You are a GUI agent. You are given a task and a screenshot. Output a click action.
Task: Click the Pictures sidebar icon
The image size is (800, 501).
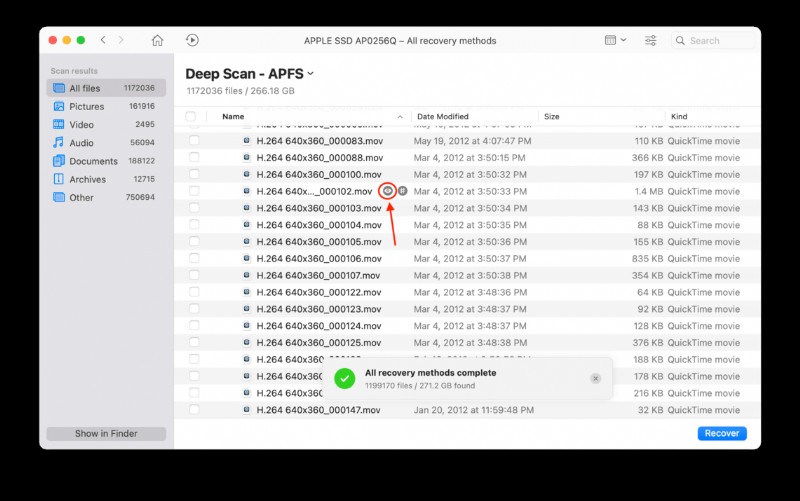click(x=59, y=106)
